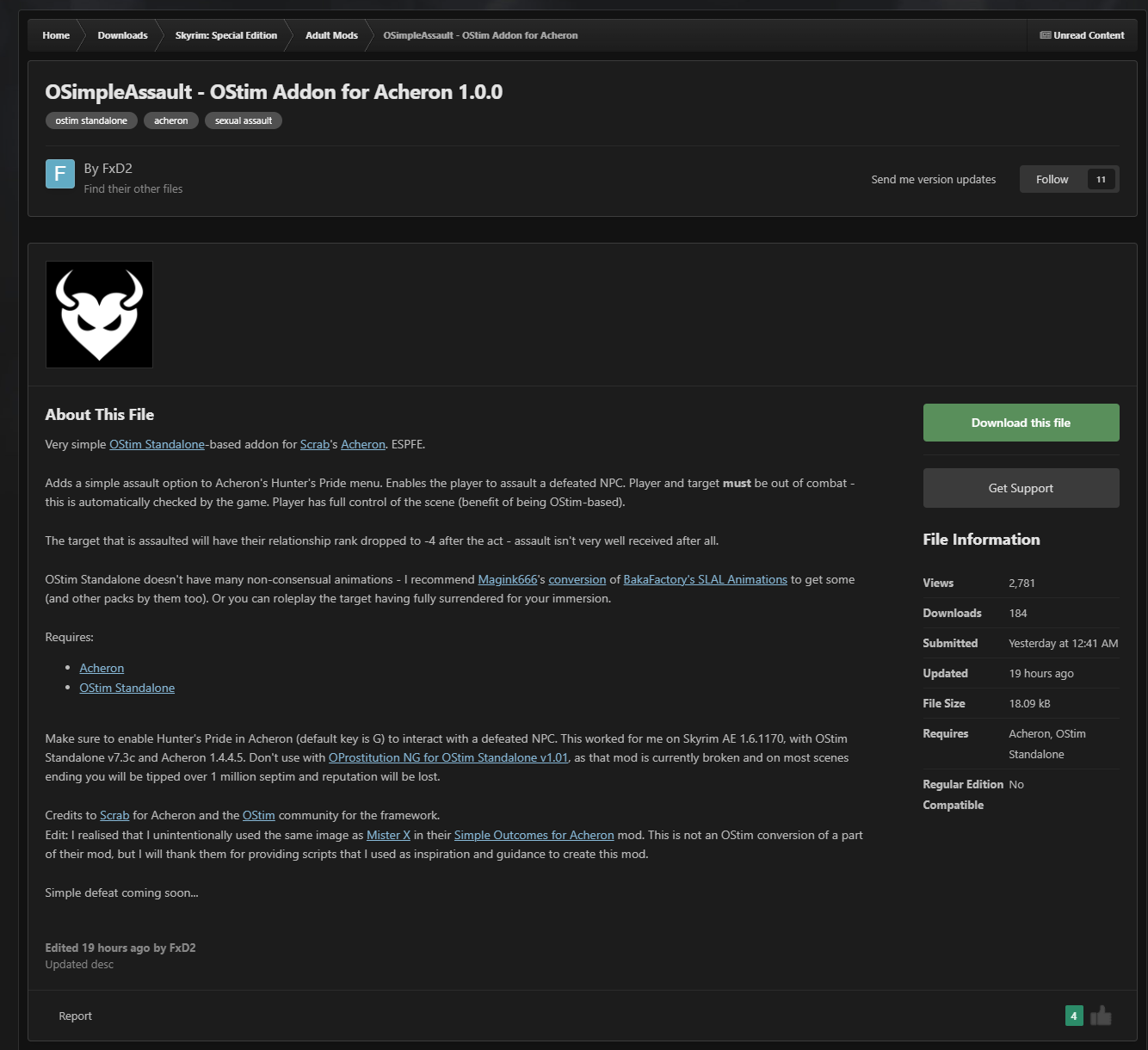Image resolution: width=1148 pixels, height=1050 pixels.
Task: Follow the 'conversion' link
Action: (x=577, y=580)
